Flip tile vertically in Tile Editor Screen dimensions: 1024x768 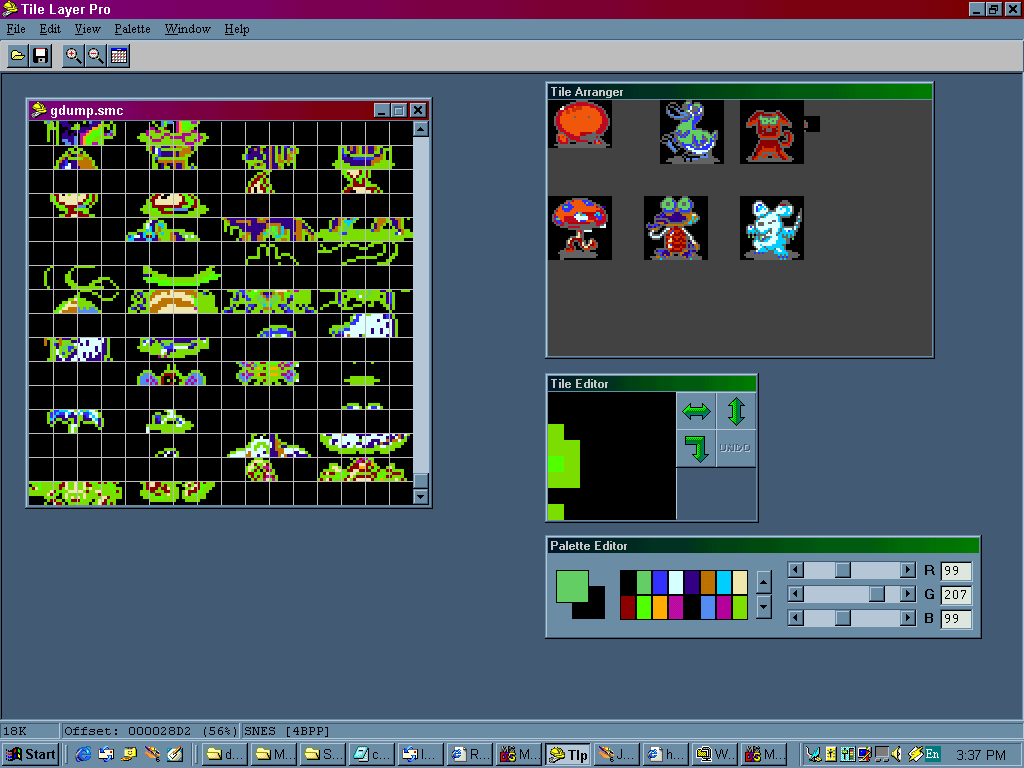(736, 411)
